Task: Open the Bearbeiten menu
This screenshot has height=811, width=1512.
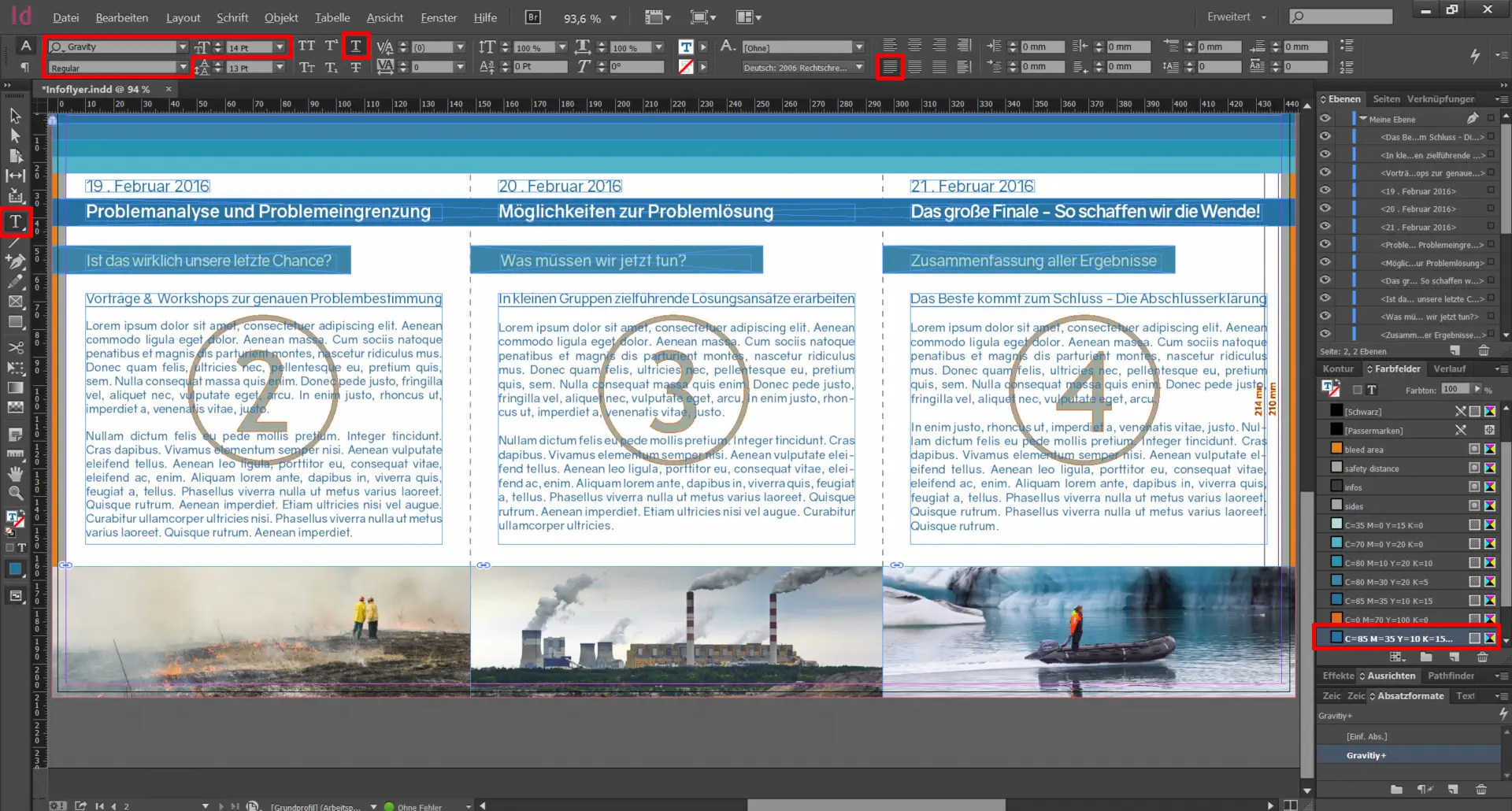Action: (122, 17)
